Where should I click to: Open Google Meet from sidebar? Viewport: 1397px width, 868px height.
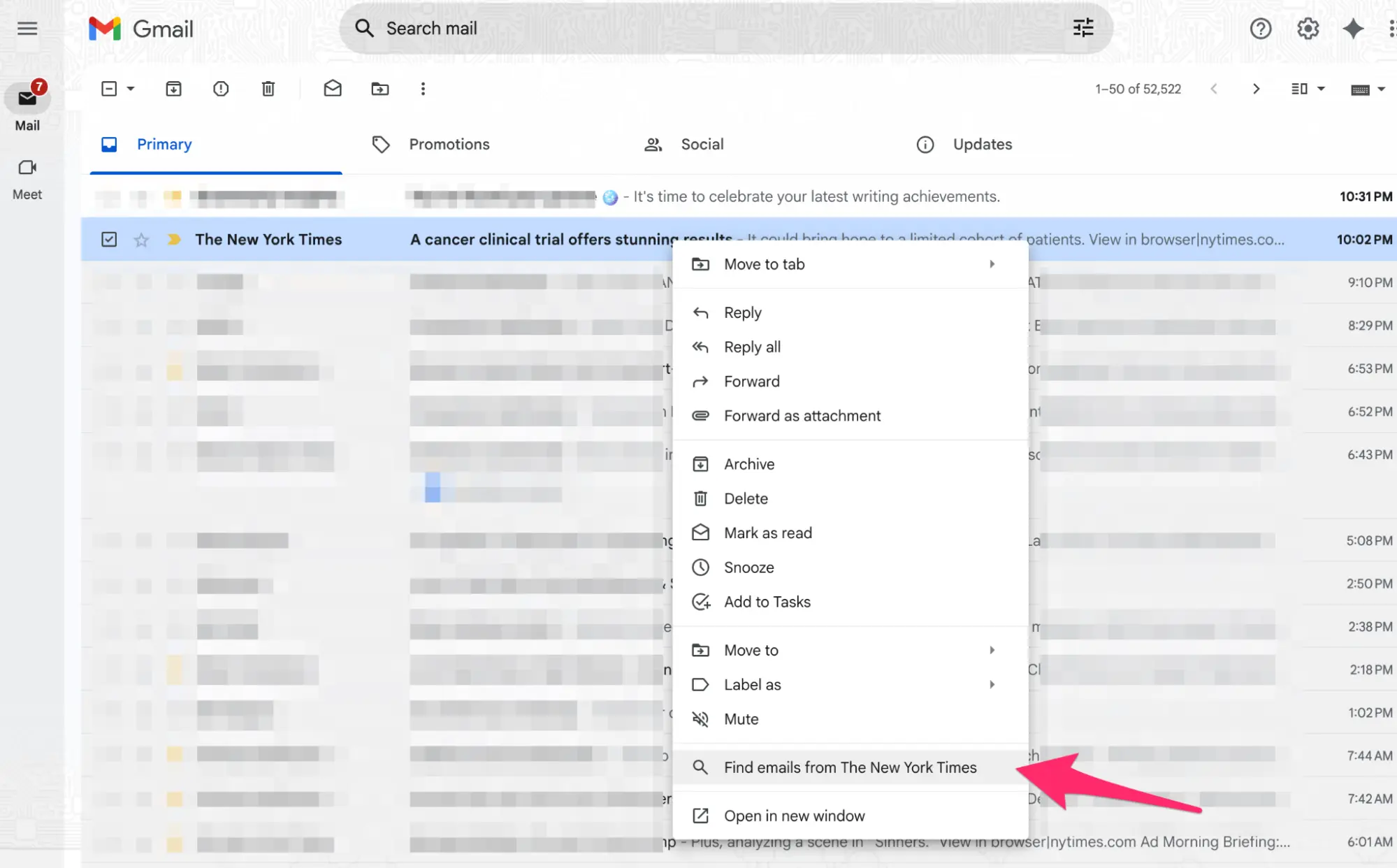[x=27, y=178]
